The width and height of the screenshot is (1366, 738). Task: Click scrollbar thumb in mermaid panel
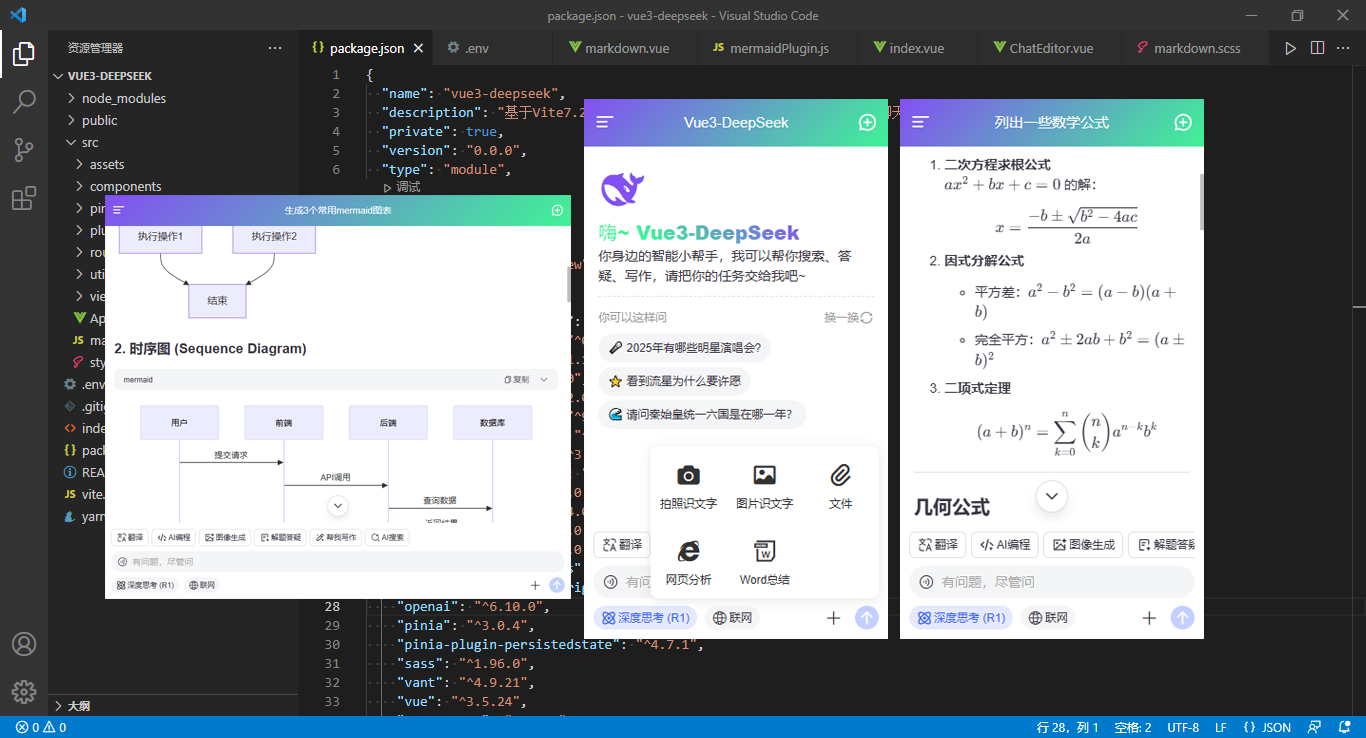pos(569,285)
